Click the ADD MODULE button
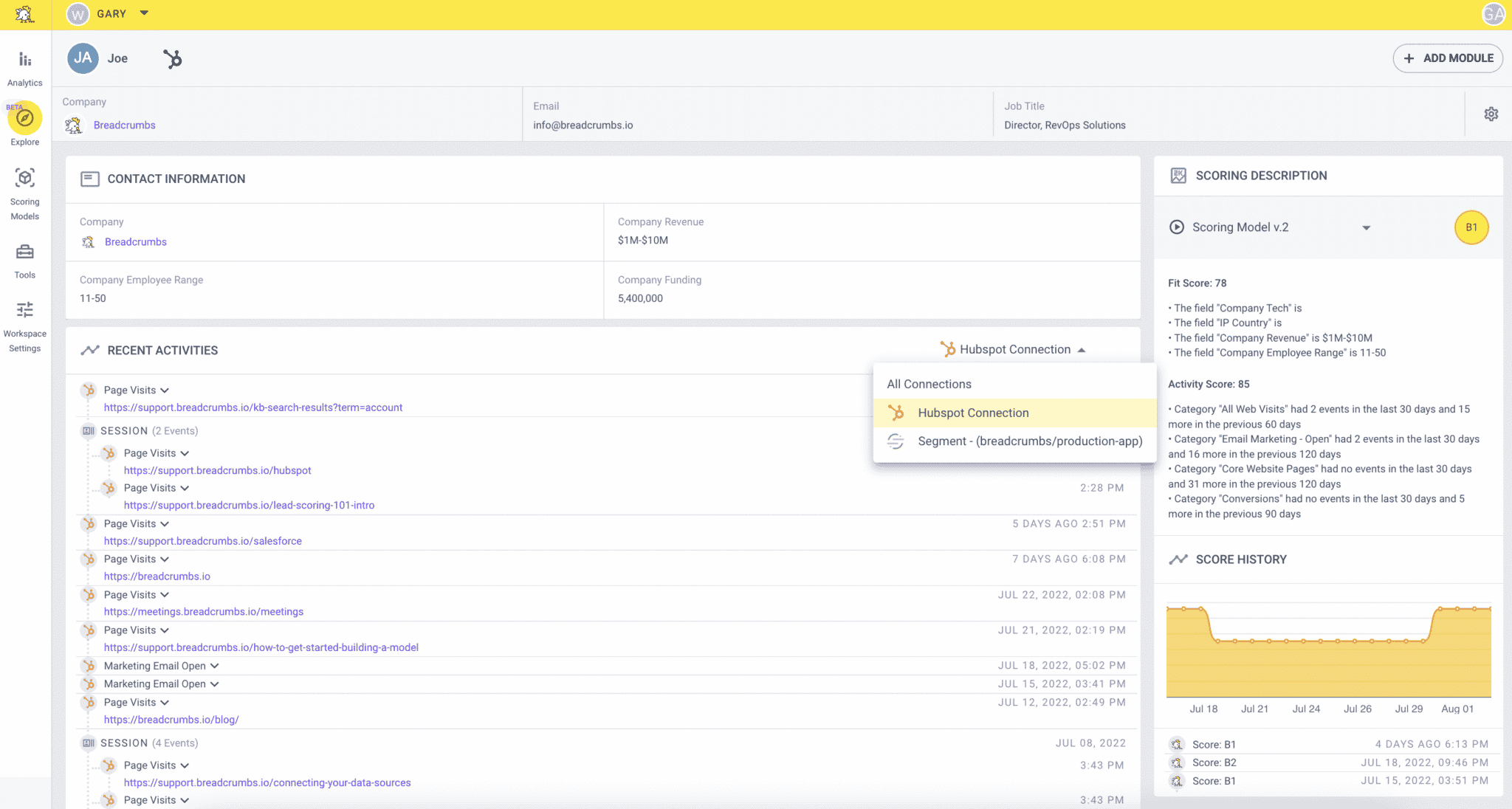The image size is (1512, 809). [x=1447, y=58]
